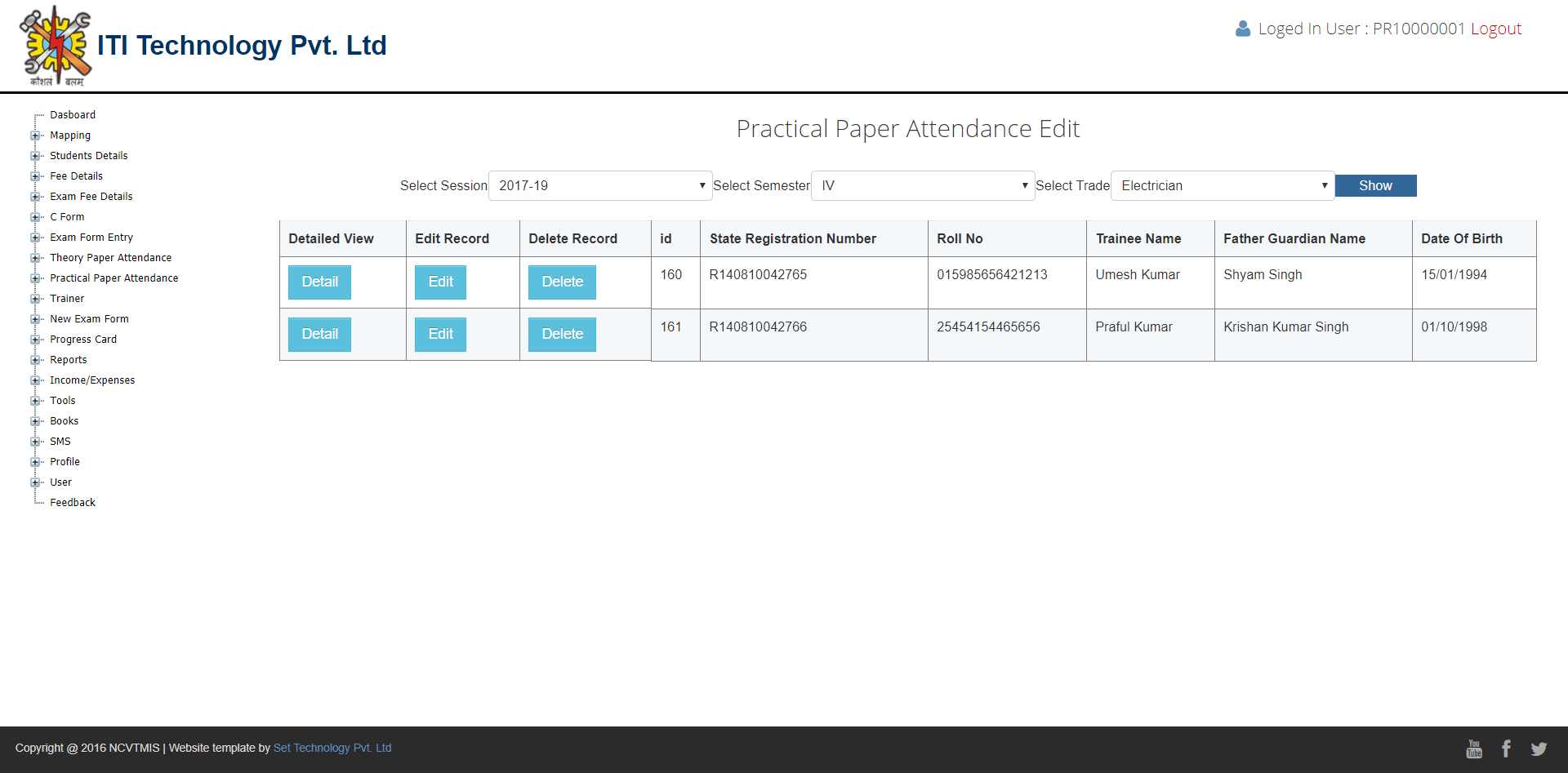This screenshot has width=1568, height=773.
Task: Click the YouTube icon in footer
Action: coord(1473,749)
